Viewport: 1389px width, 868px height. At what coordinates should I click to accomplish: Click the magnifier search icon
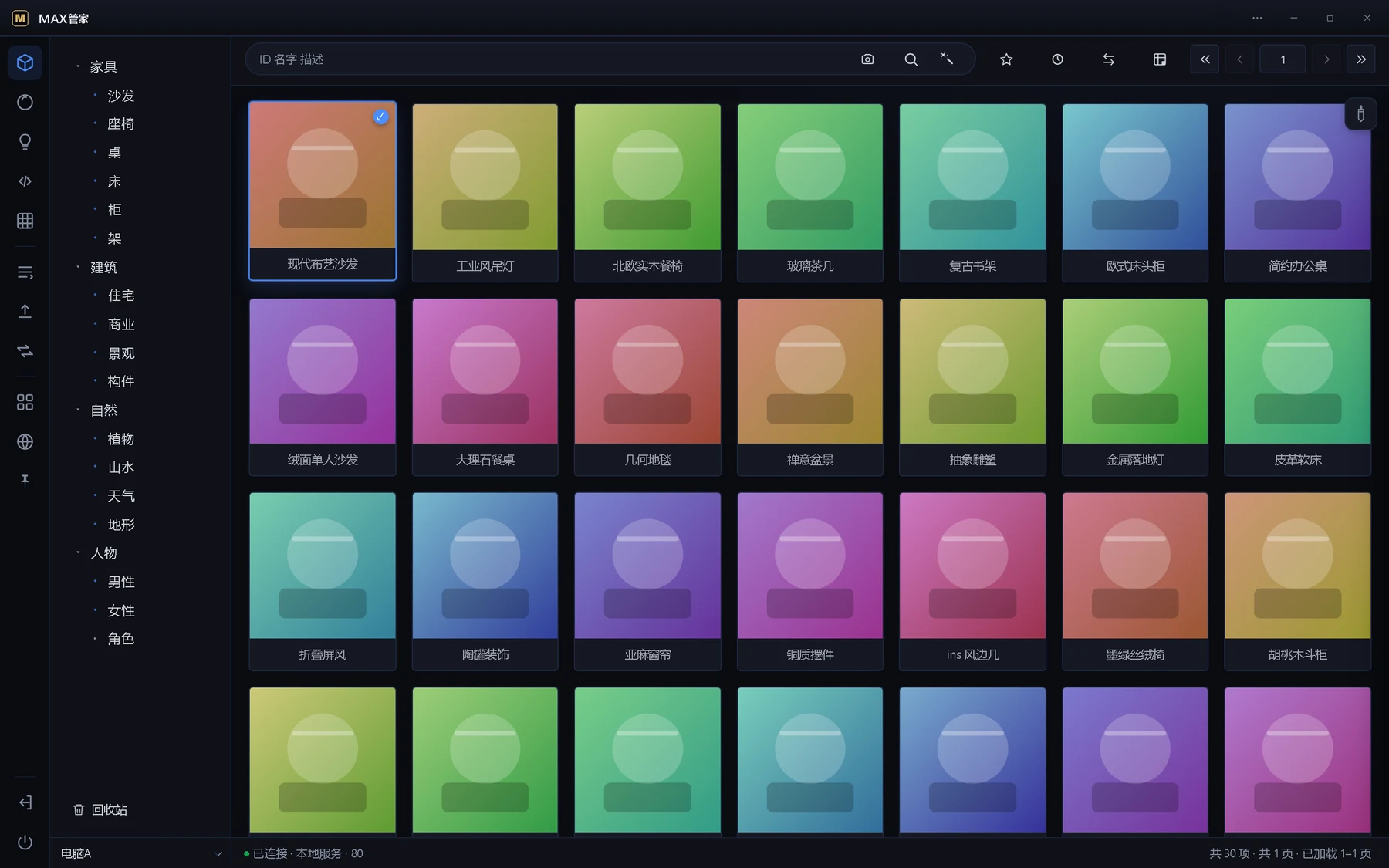tap(911, 59)
